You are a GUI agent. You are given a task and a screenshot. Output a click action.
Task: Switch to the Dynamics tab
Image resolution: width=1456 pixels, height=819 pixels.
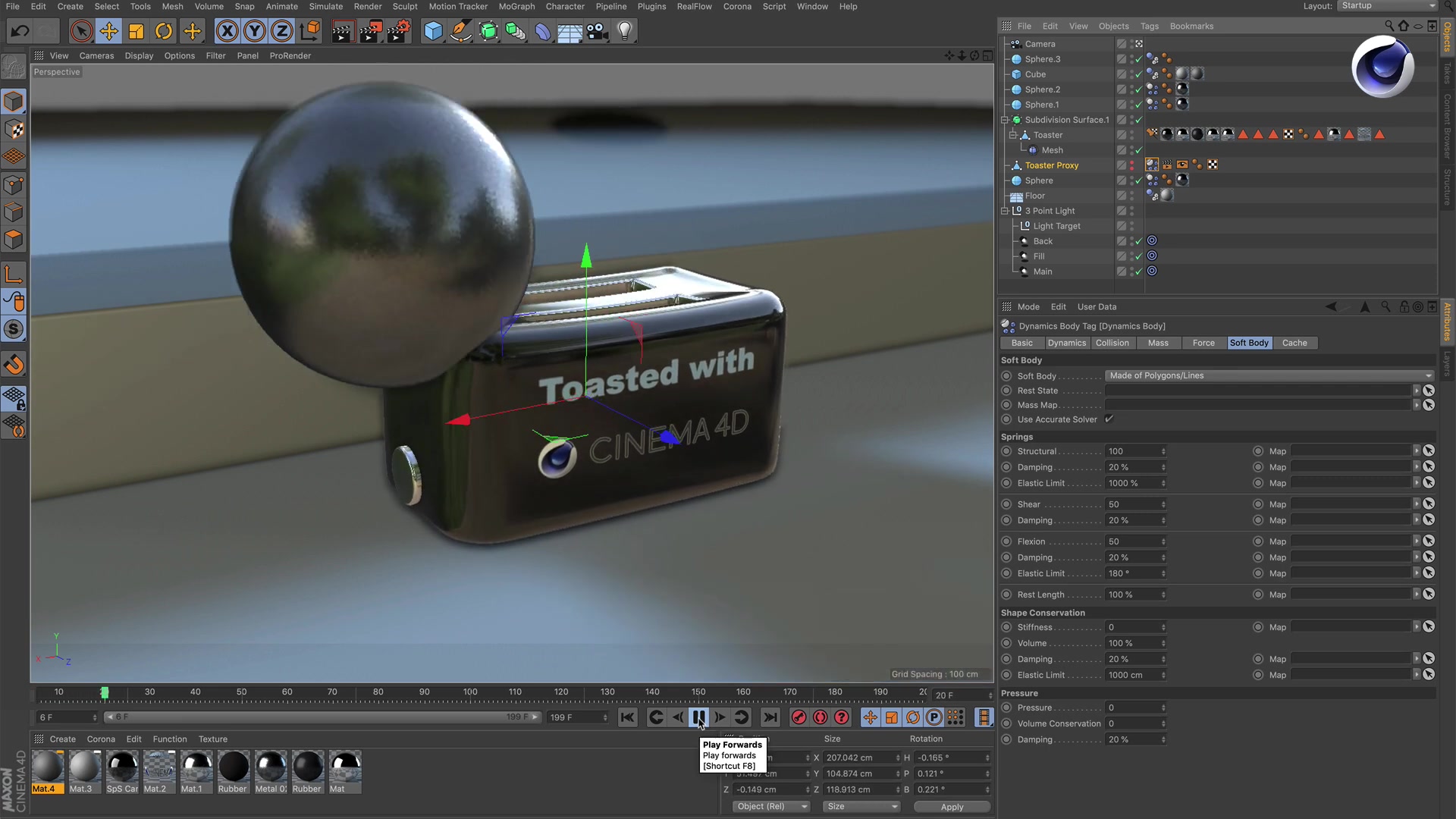1067,343
